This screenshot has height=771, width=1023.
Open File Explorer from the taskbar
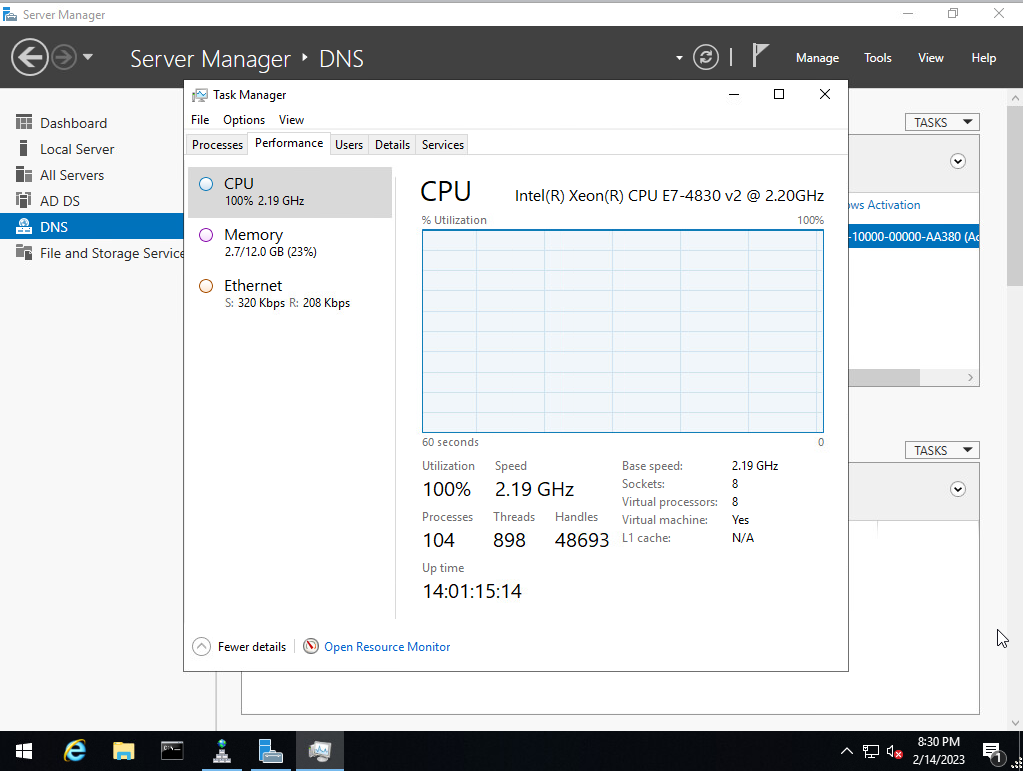(x=123, y=751)
